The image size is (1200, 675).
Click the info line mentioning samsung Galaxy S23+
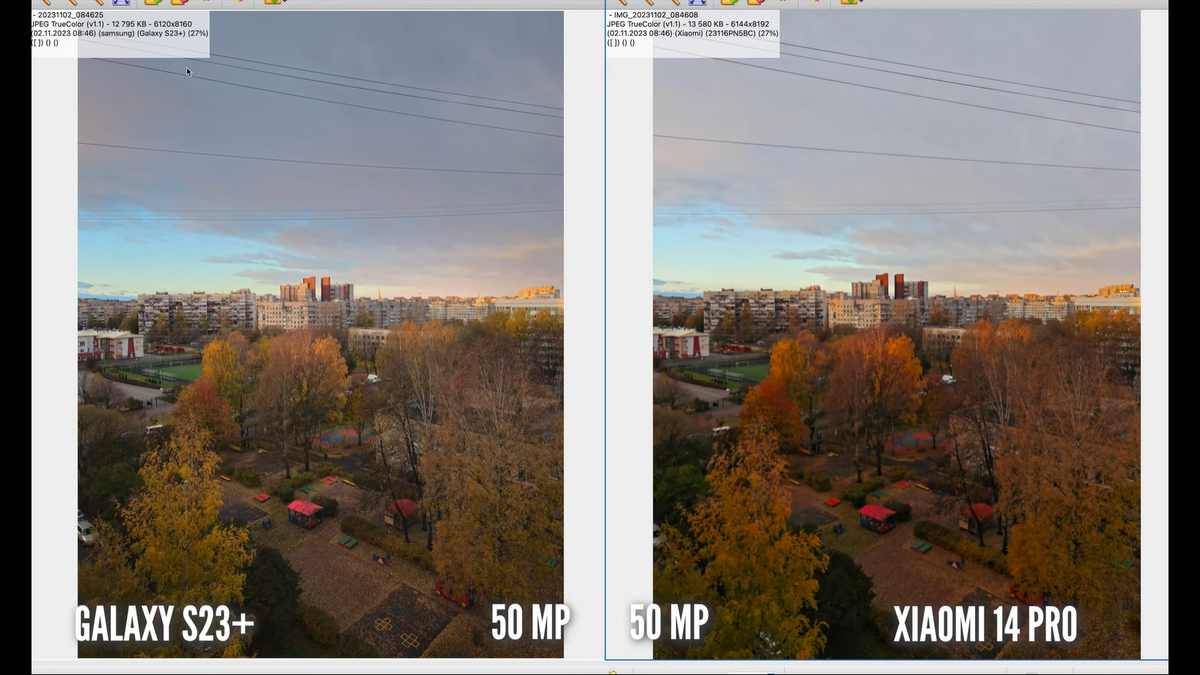(120, 33)
